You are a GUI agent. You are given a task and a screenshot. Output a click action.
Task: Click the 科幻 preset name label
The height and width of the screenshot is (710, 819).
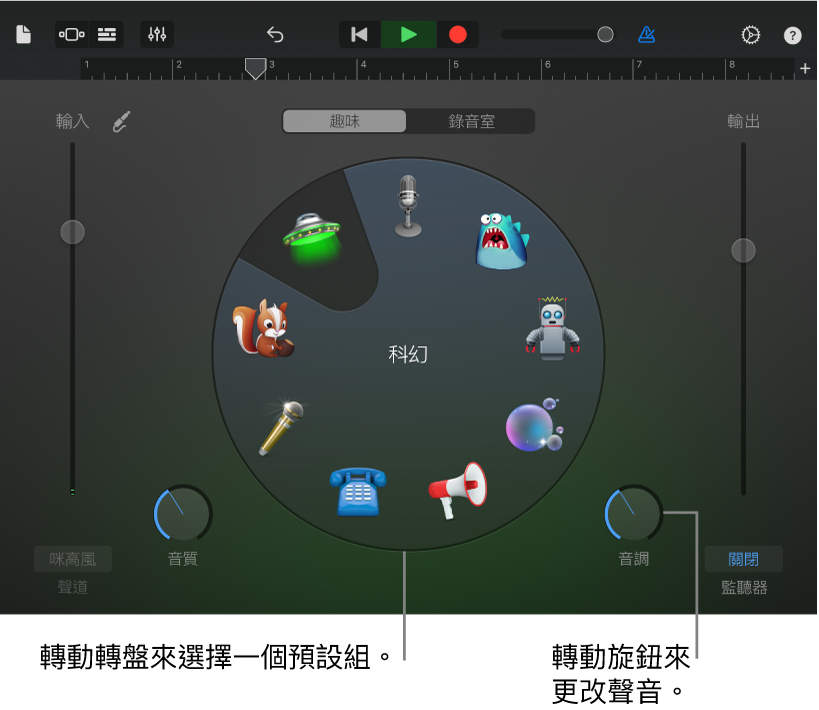point(408,354)
